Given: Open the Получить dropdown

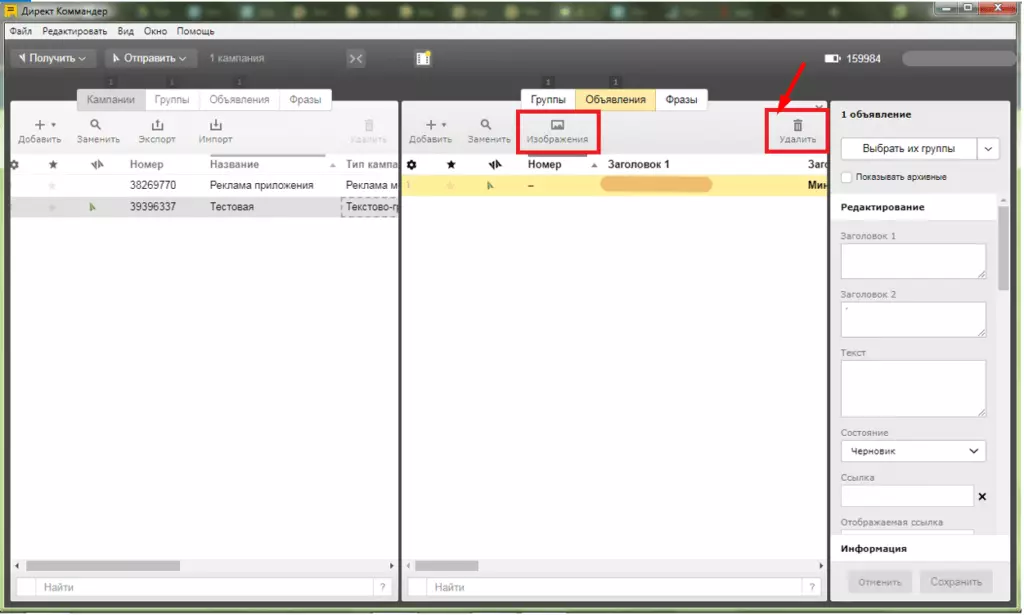Looking at the screenshot, I should coord(52,58).
